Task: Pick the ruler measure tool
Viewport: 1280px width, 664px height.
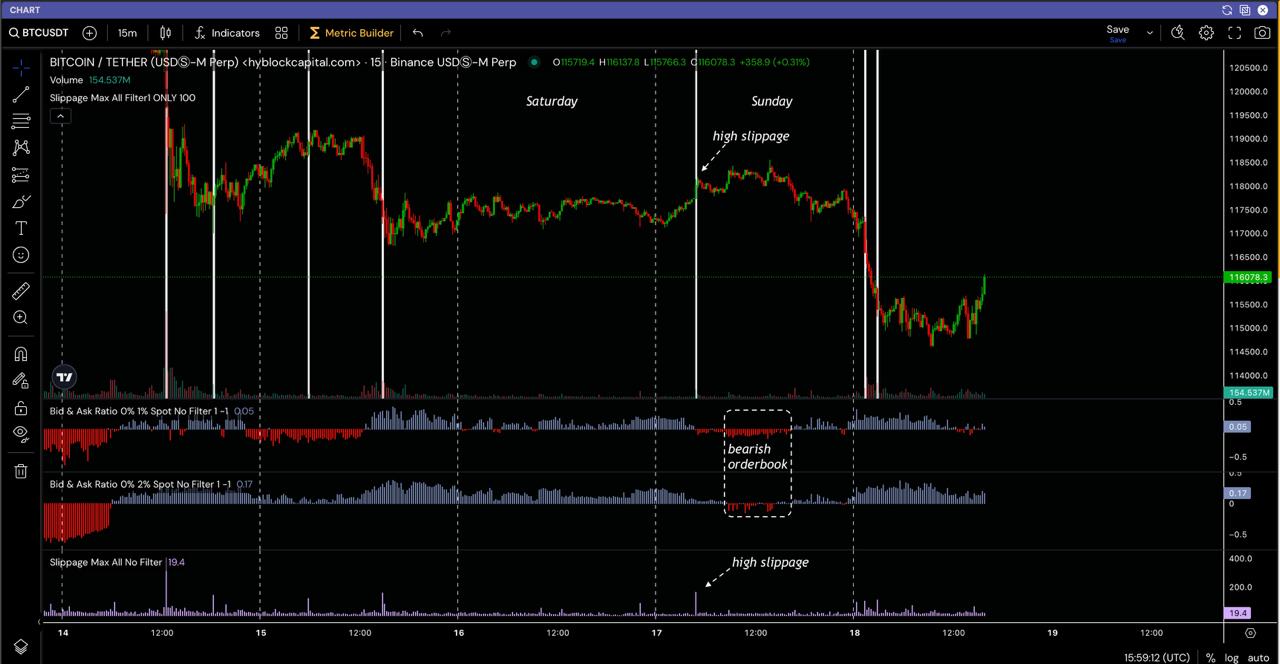Action: tap(20, 291)
